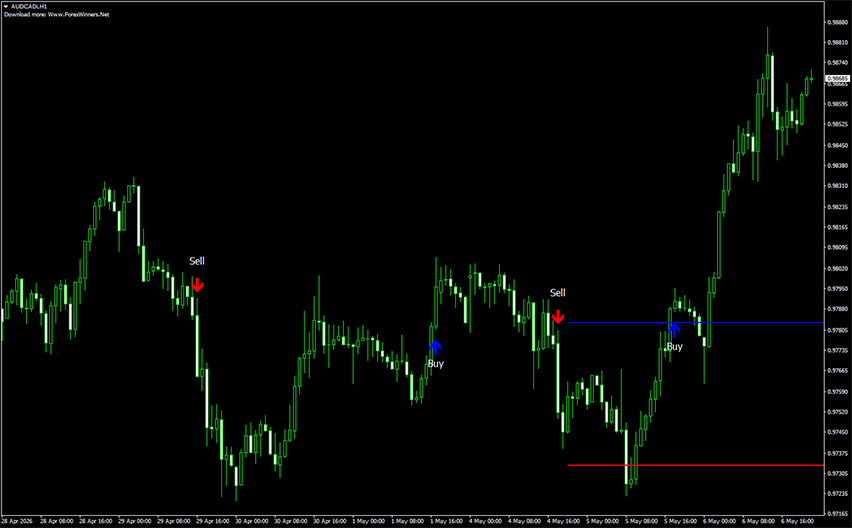Click the '1 May 08:00' time axis label

pos(408,521)
